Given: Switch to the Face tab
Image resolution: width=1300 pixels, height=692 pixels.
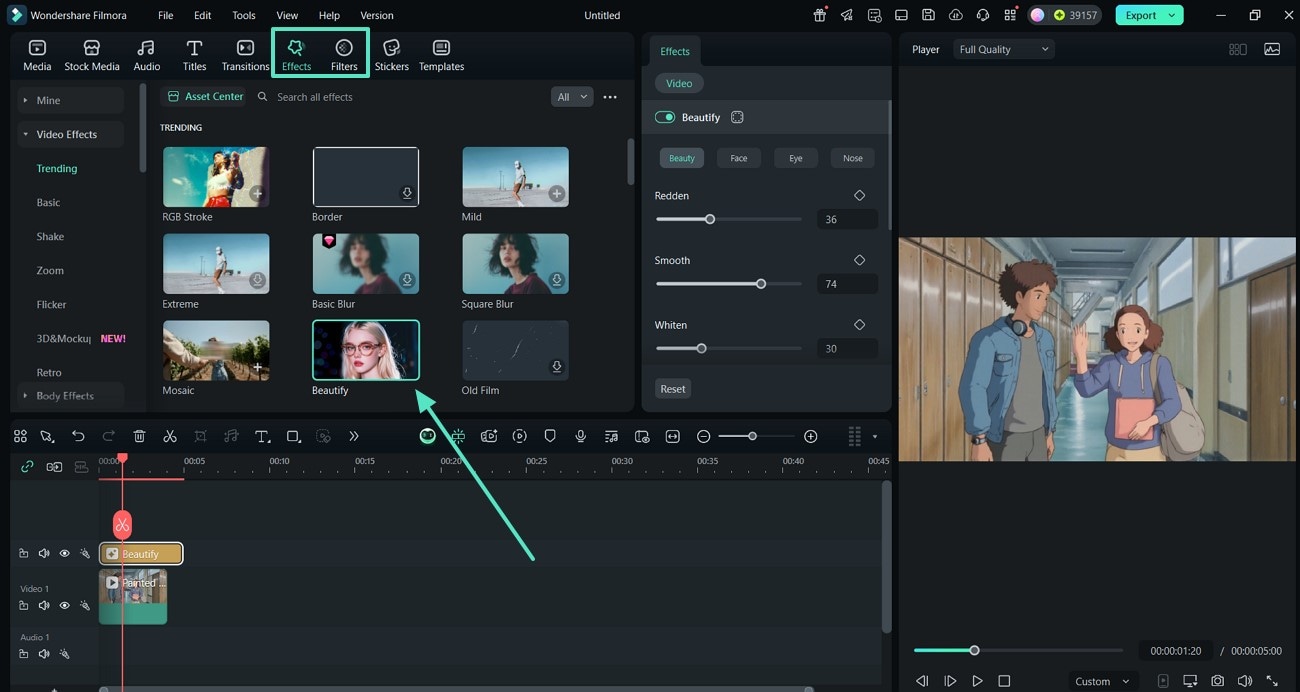Looking at the screenshot, I should (x=738, y=158).
